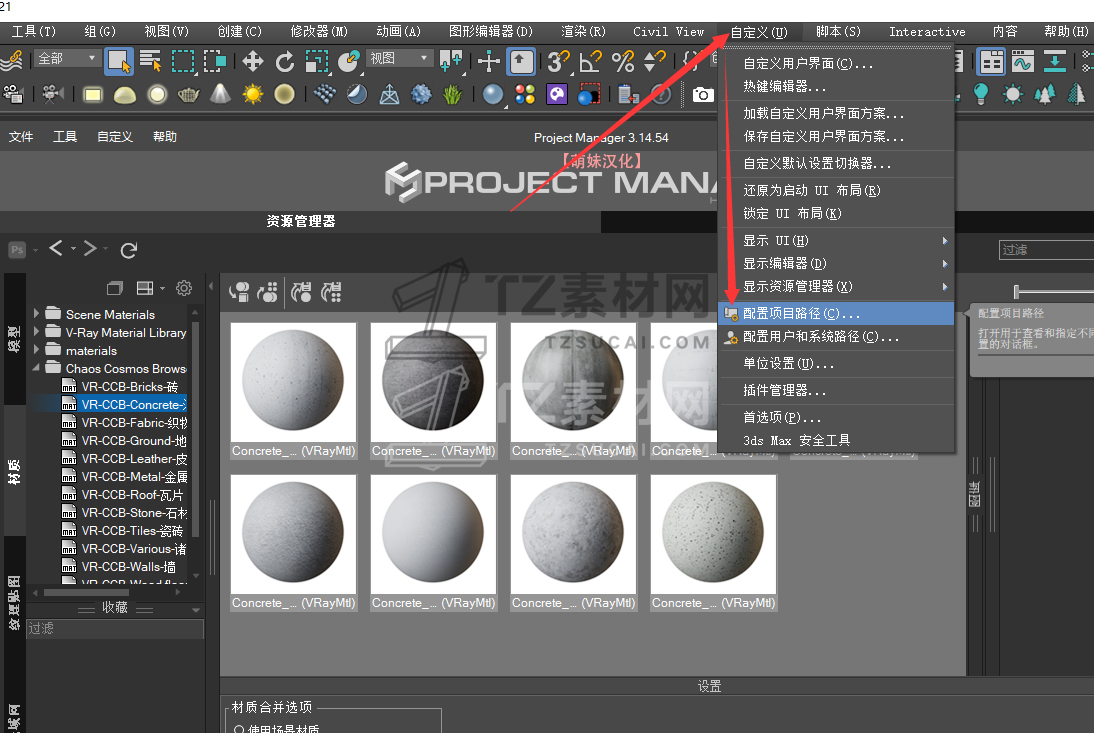
Task: Go forward in Project Manager navigation
Action: (x=90, y=248)
